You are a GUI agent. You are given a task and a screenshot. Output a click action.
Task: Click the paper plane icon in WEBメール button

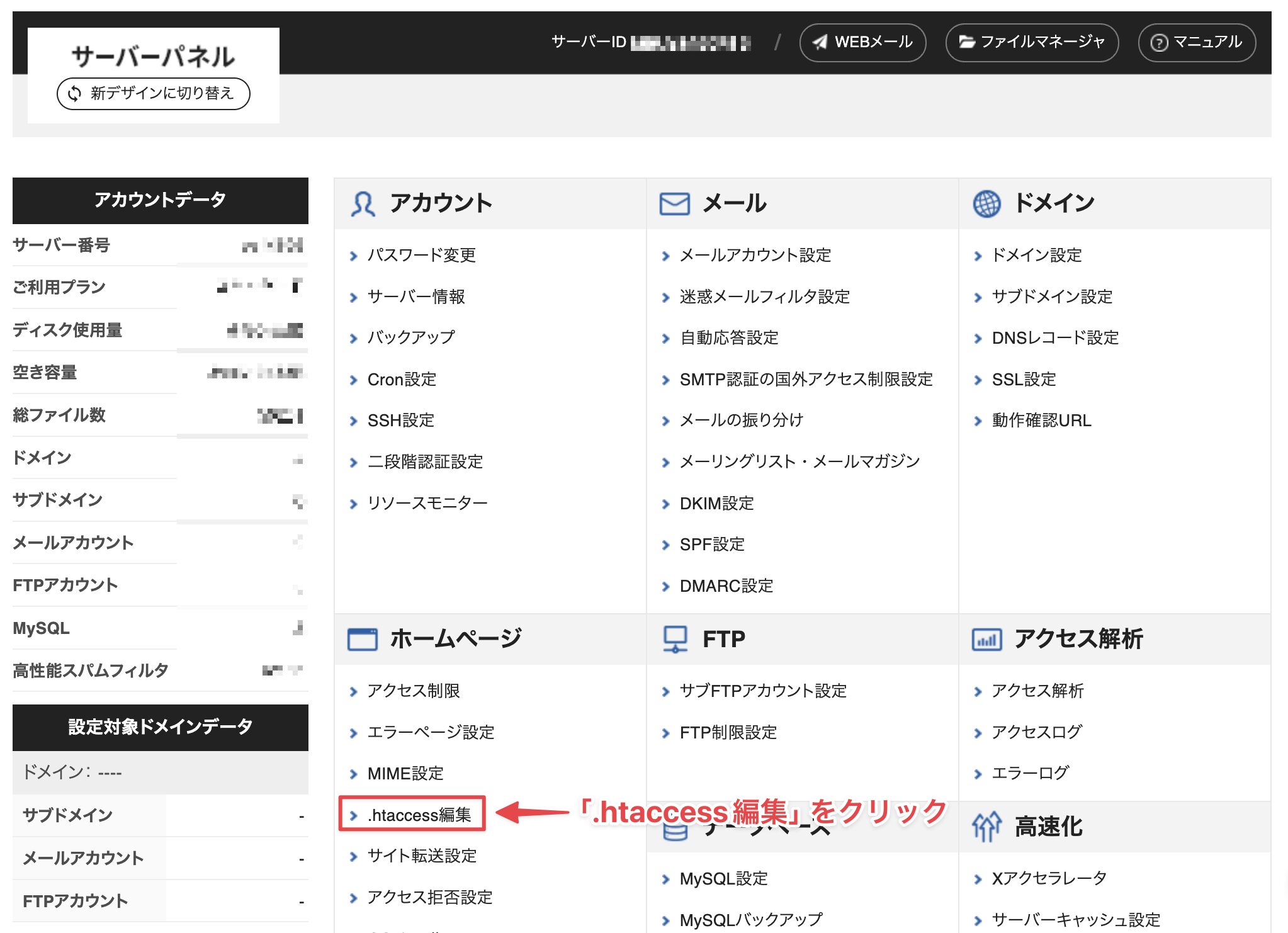(820, 42)
